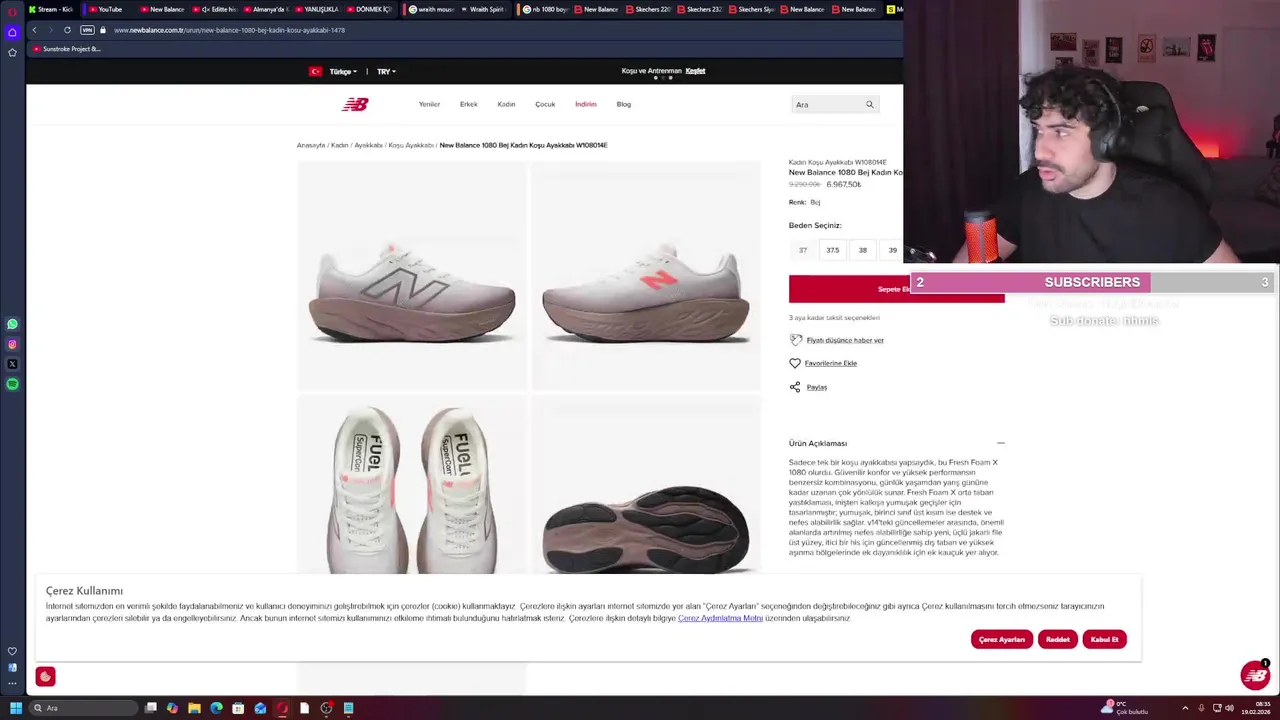Open Instagram in Opera sidebar
This screenshot has height=720, width=1280.
point(12,344)
